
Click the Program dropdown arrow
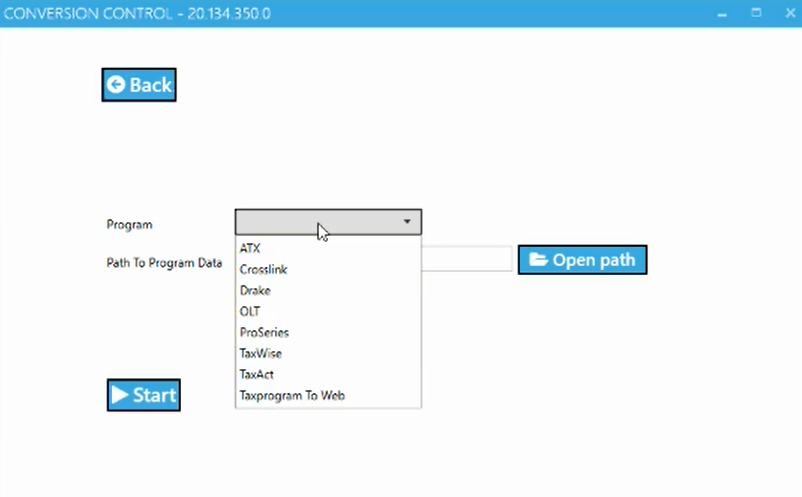click(407, 222)
